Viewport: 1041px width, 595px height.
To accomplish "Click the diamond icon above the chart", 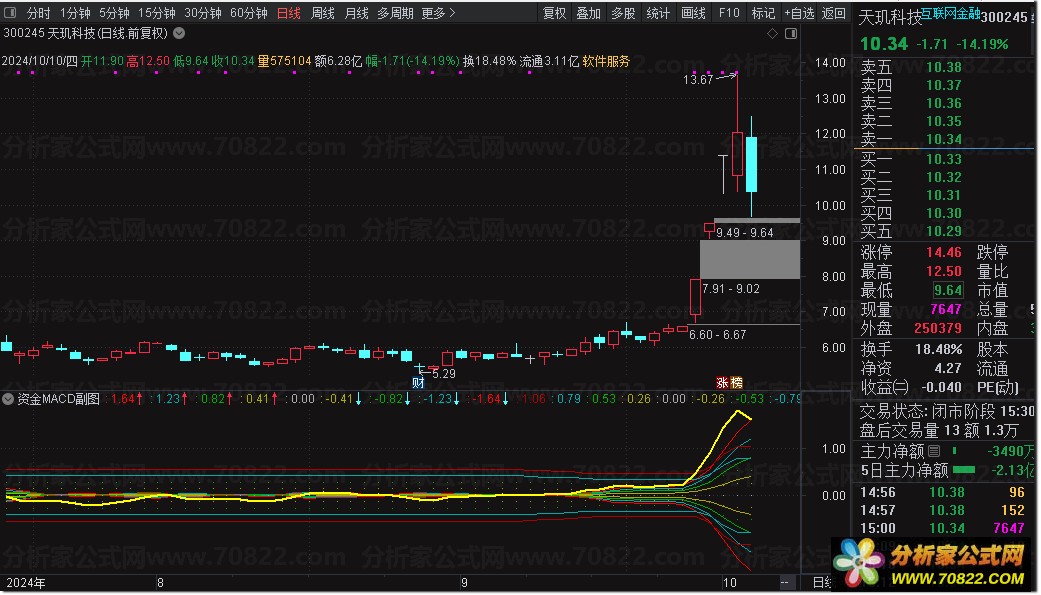I will tap(771, 33).
